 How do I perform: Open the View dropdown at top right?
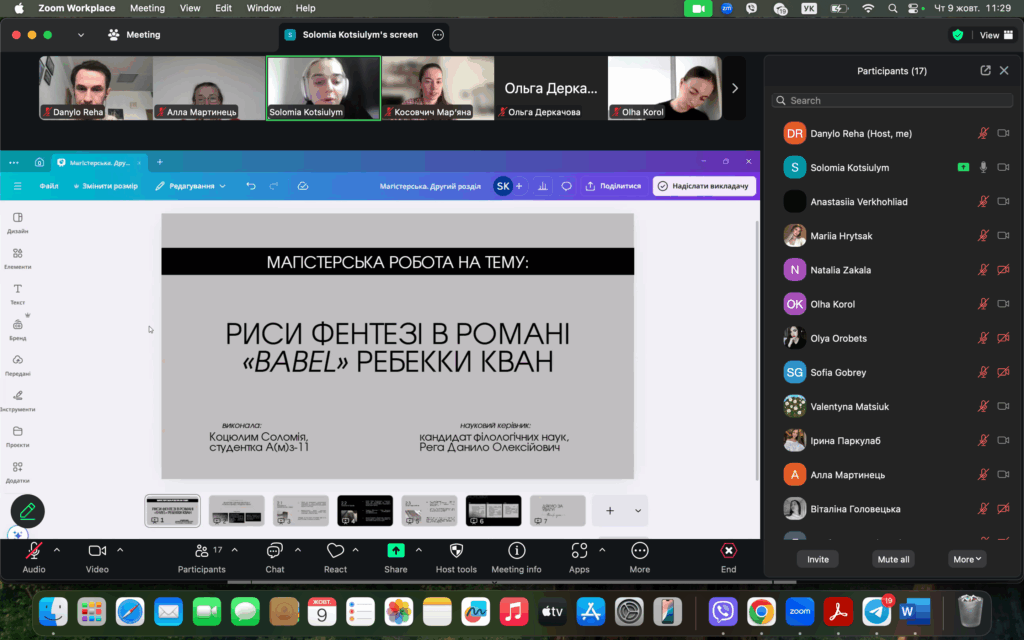point(989,35)
